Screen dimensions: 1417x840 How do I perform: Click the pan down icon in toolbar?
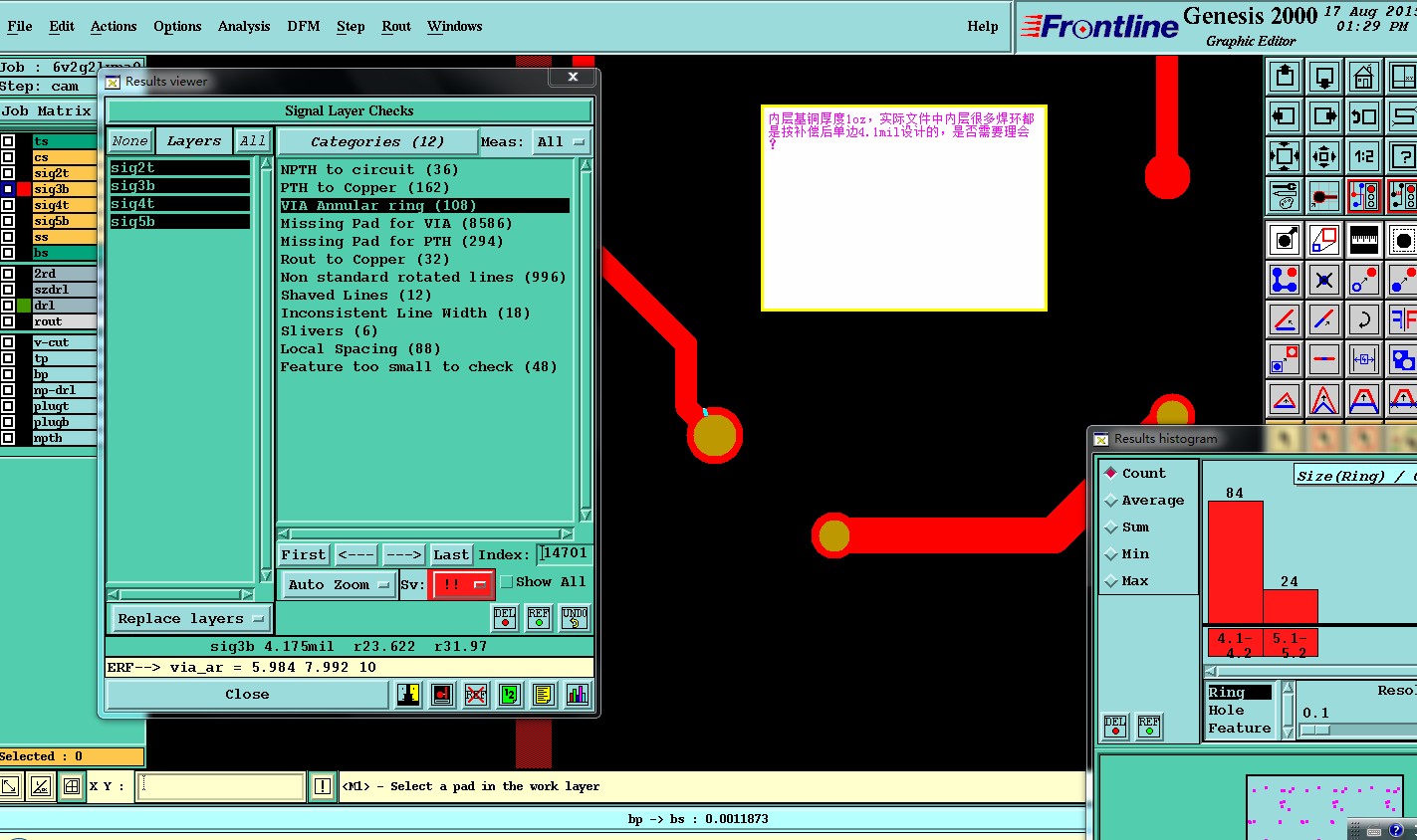point(1324,77)
